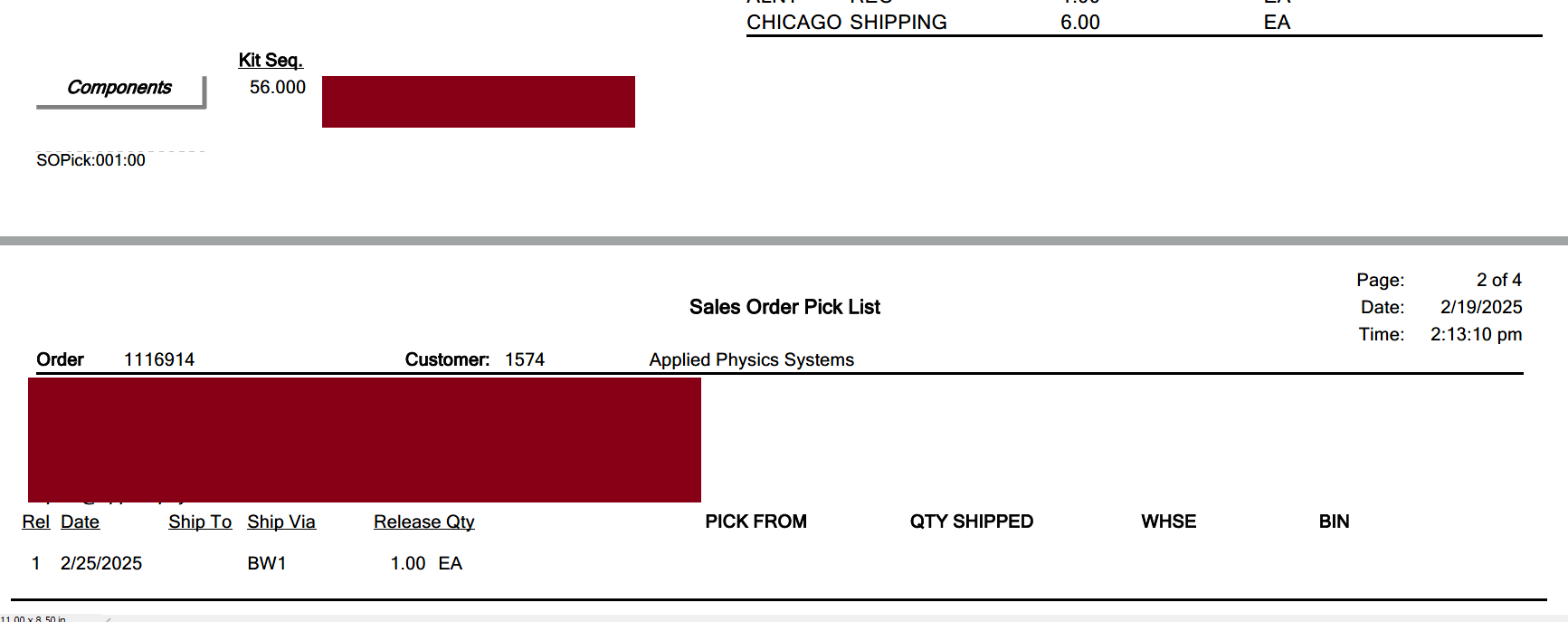Click the Components box label
1568x622 pixels.
119,88
